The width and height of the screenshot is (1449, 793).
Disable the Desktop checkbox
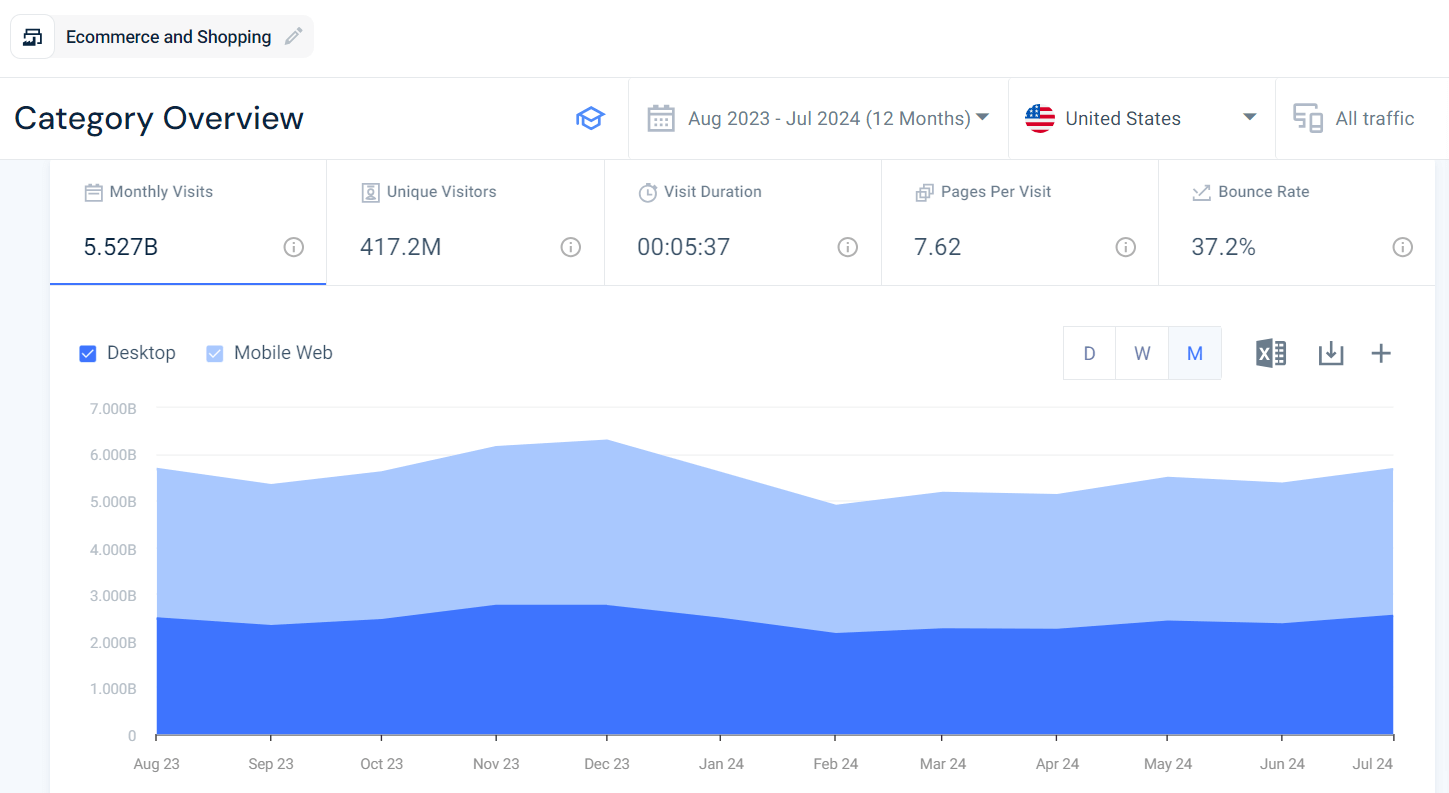pyautogui.click(x=88, y=353)
